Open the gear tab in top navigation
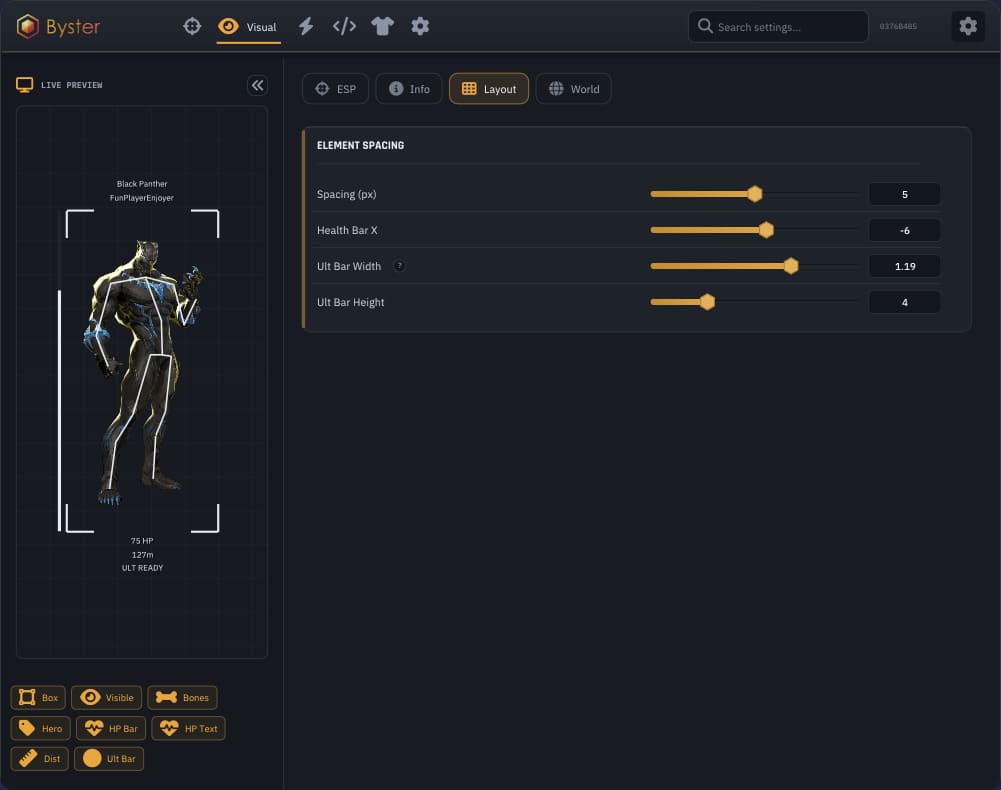 click(x=420, y=26)
